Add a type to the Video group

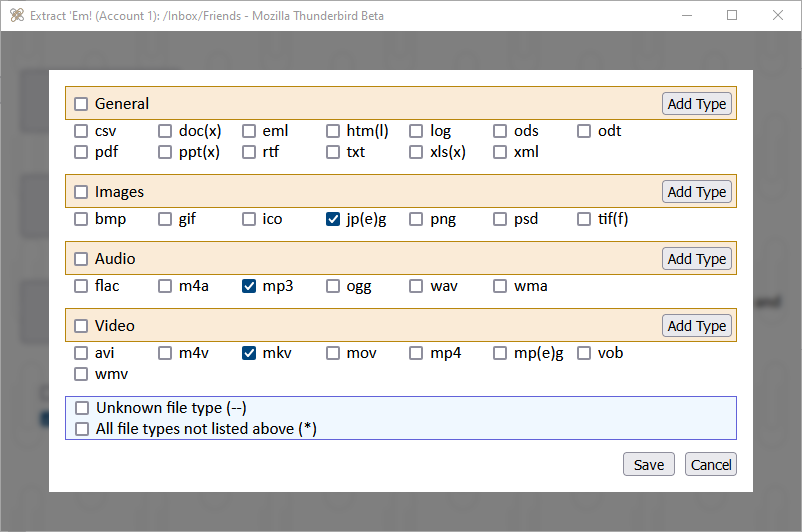click(x=697, y=326)
